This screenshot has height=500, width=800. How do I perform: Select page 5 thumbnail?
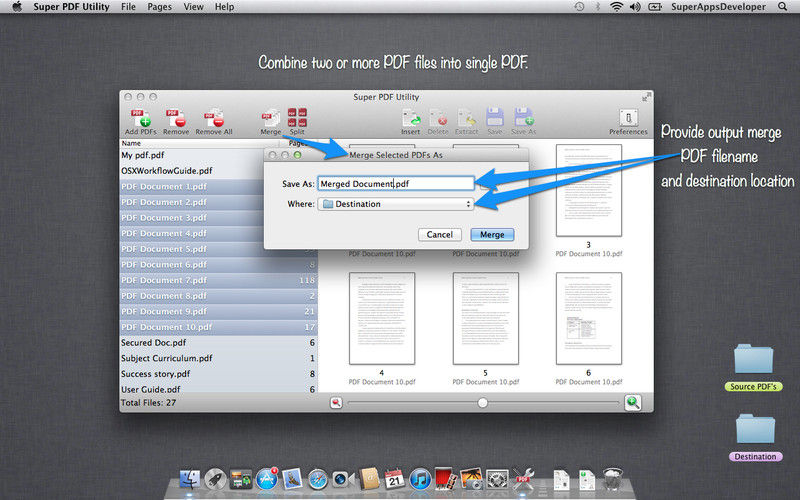tap(486, 318)
